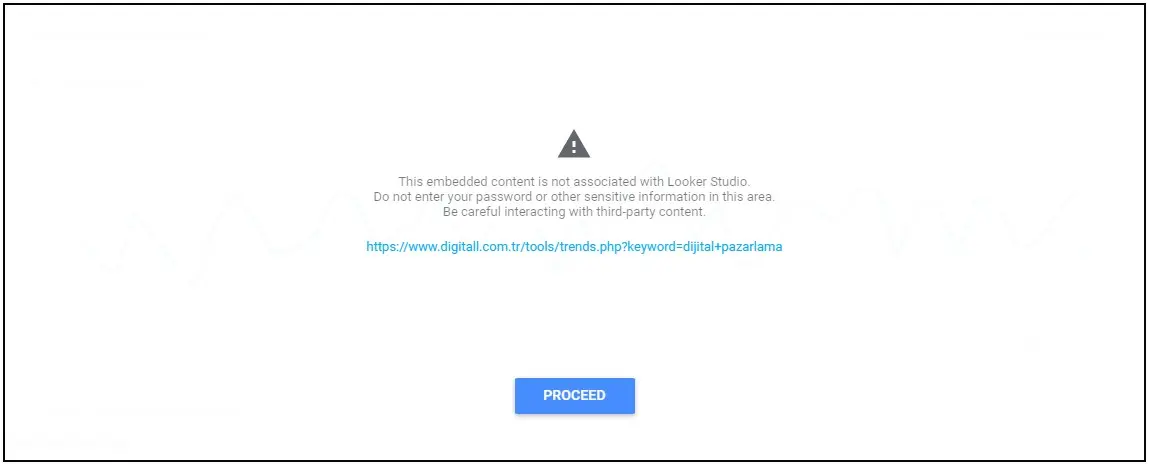Click the gray warning triangle icon
Screen dimensions: 1149x465
click(x=574, y=144)
